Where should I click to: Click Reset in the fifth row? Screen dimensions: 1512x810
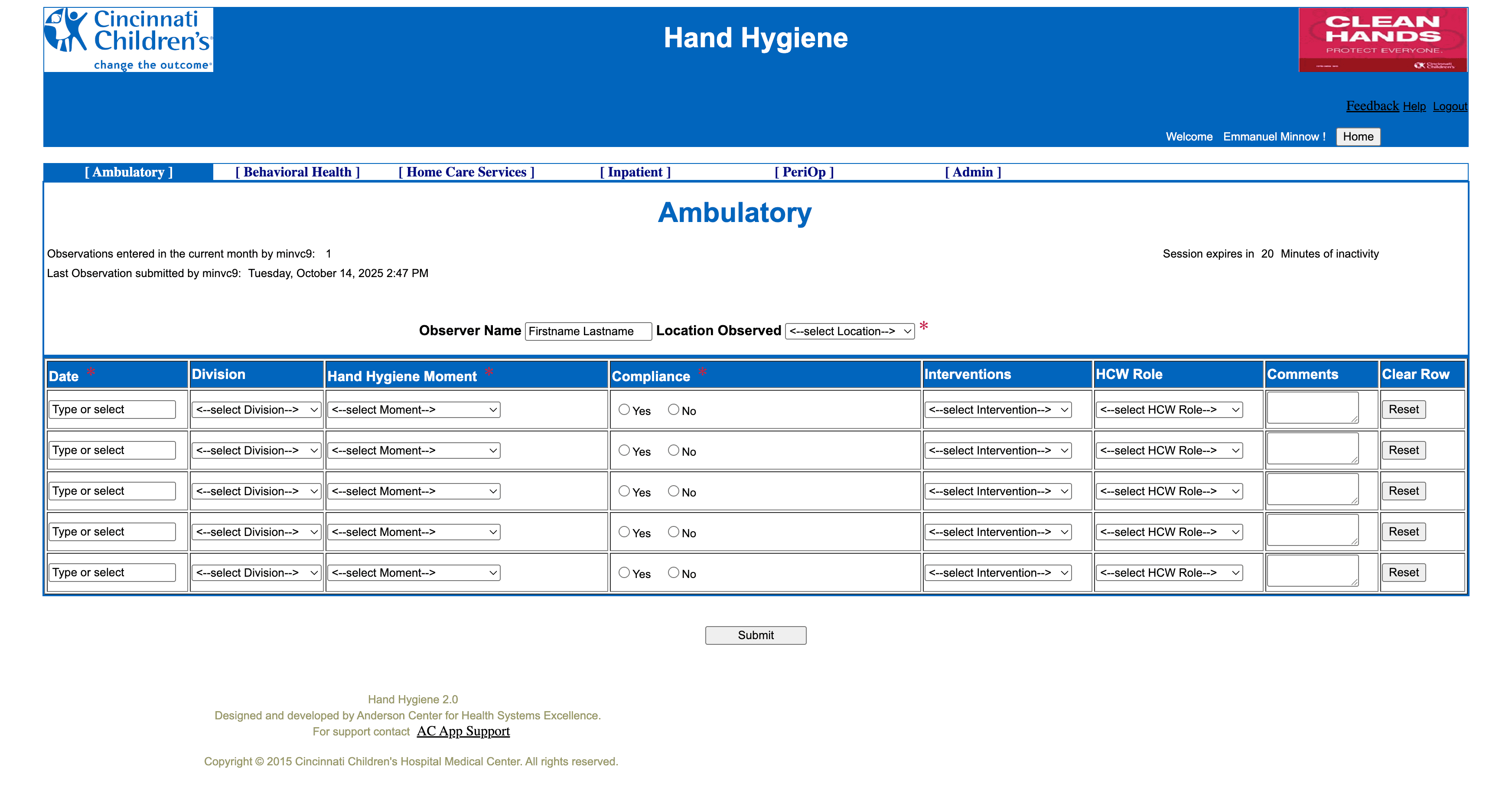click(x=1404, y=573)
